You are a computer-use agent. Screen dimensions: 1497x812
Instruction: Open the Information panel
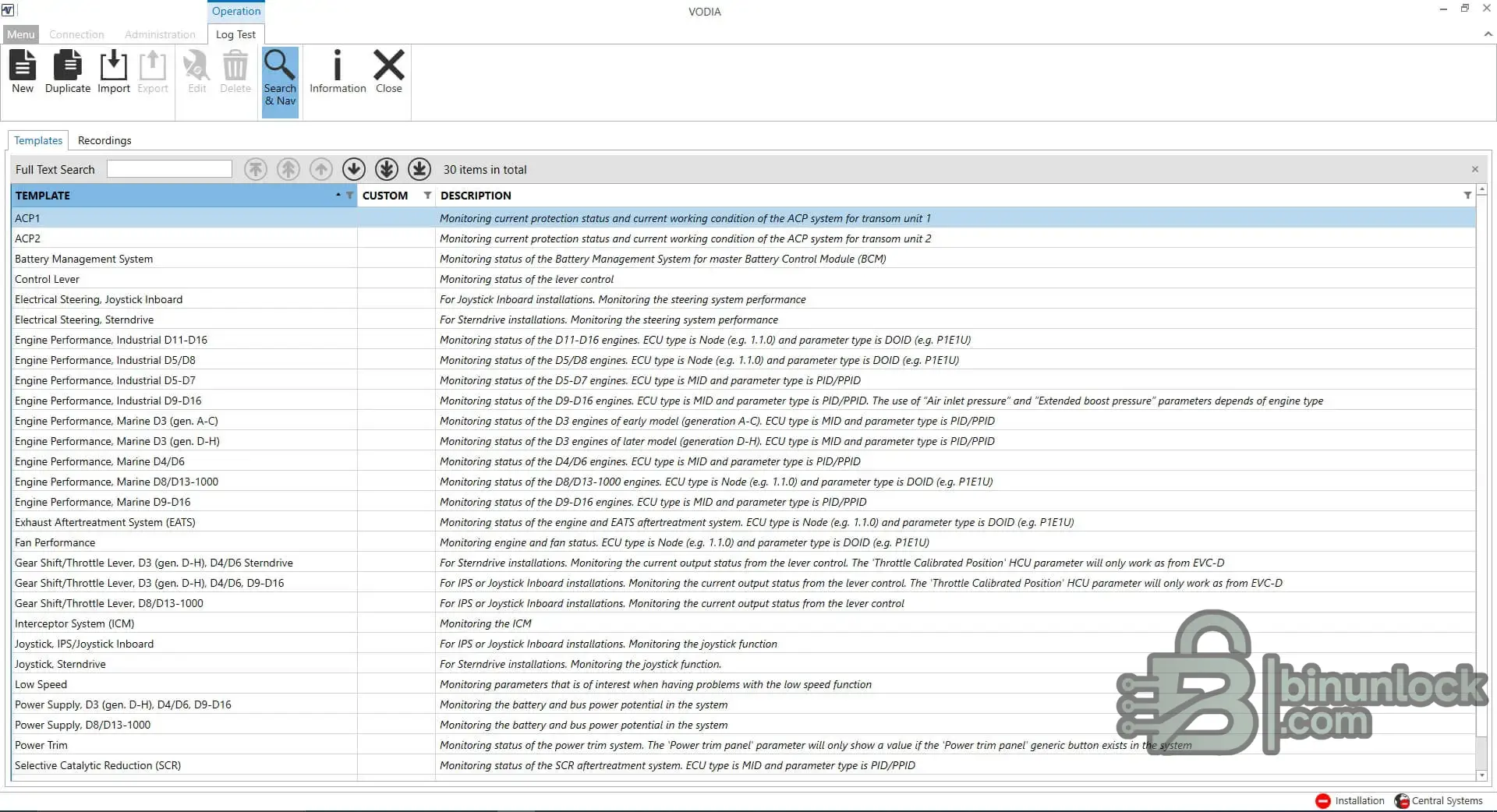click(x=338, y=72)
